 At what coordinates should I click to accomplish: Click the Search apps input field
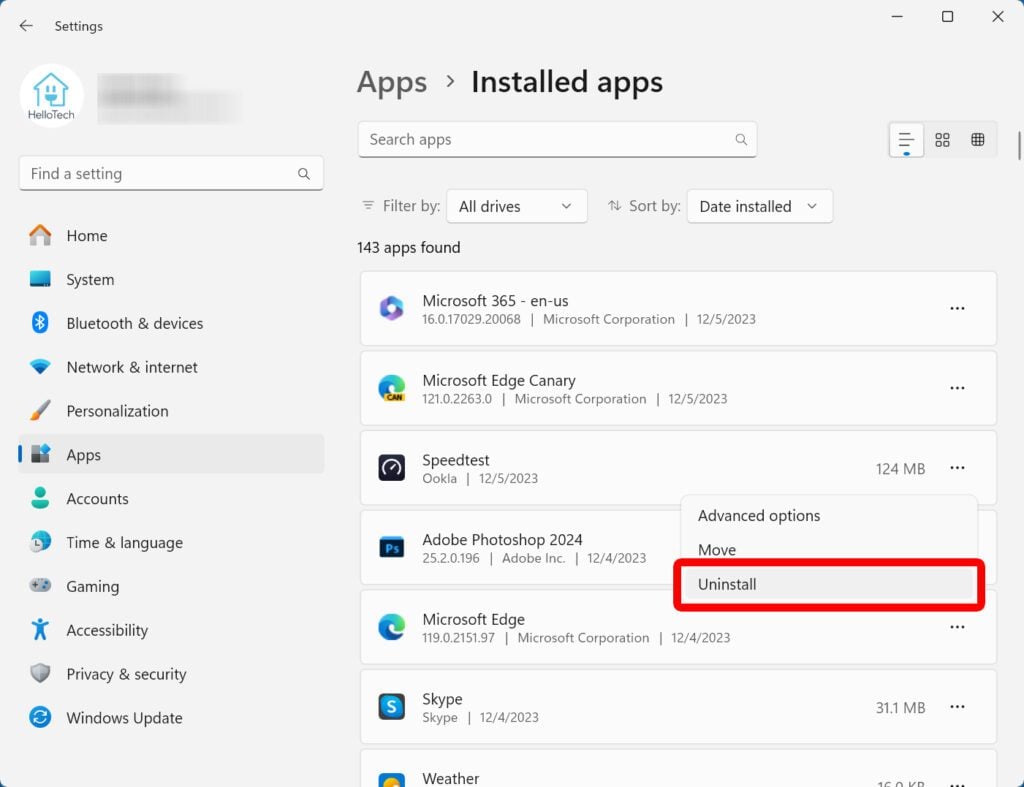coord(557,139)
